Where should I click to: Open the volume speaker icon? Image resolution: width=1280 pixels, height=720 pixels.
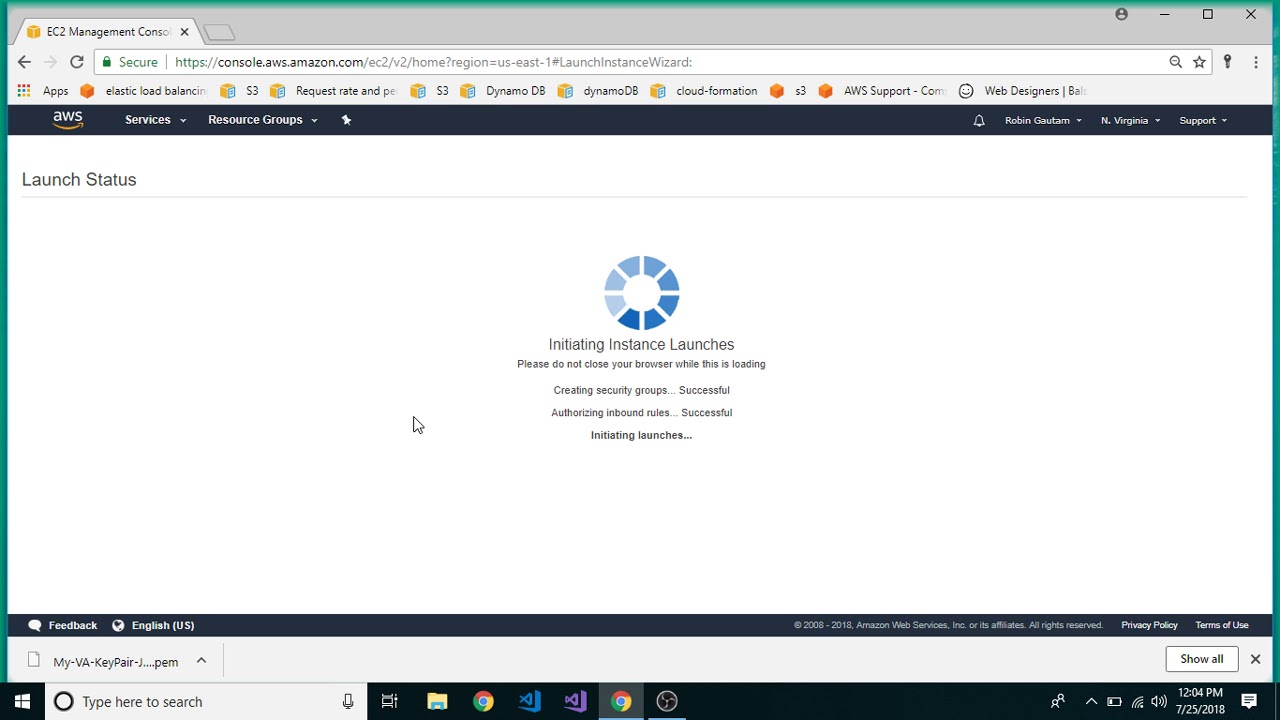pos(1159,702)
